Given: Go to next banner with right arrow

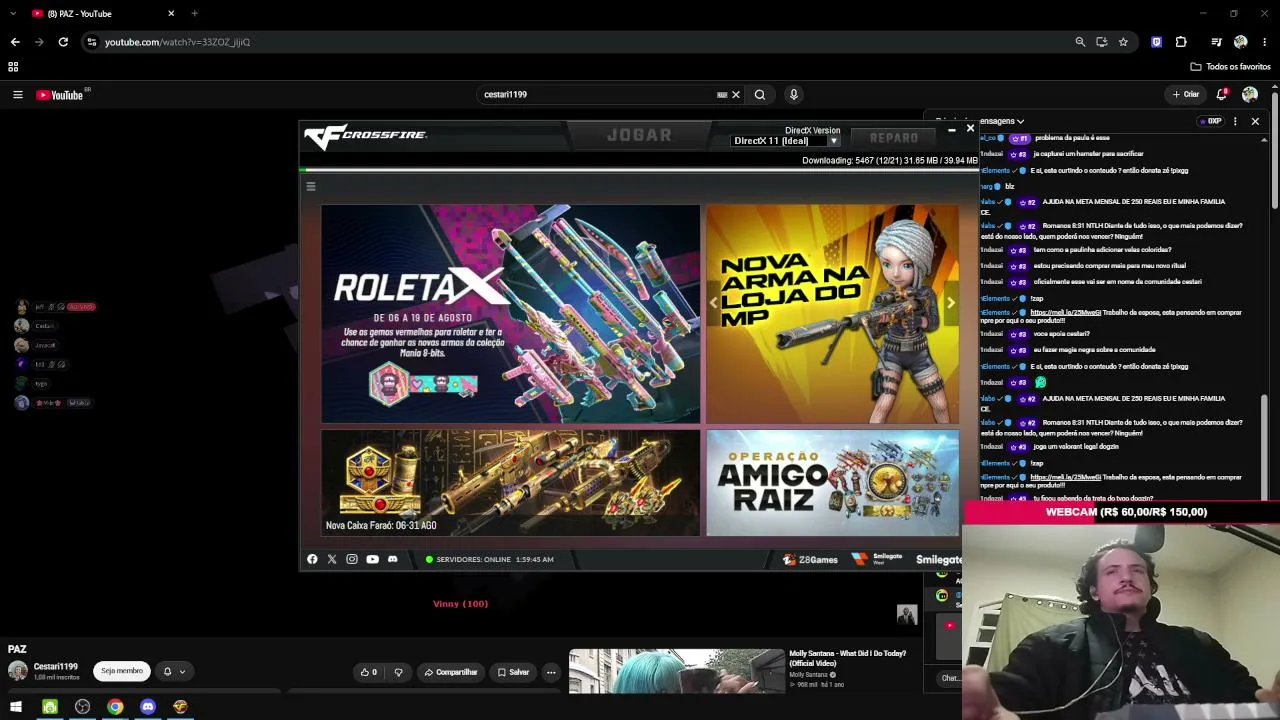Looking at the screenshot, I should (950, 303).
